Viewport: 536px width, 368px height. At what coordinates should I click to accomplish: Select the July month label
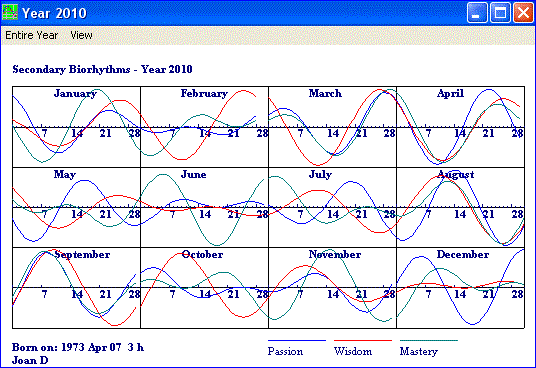click(x=320, y=174)
